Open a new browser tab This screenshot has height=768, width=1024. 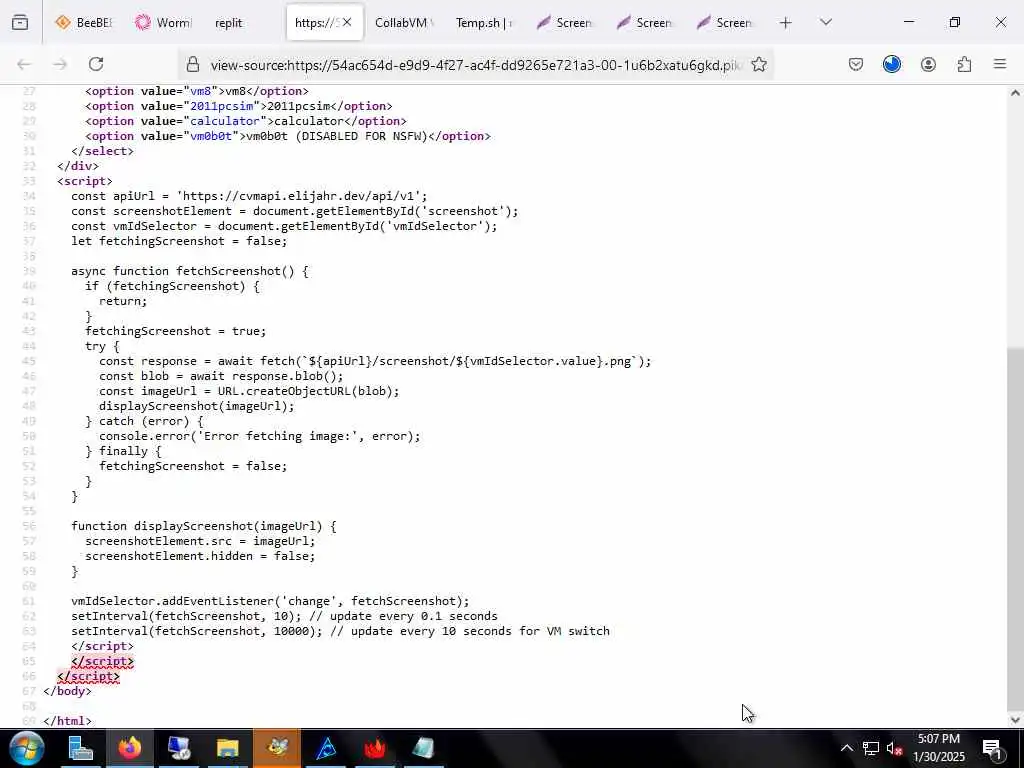click(x=786, y=23)
